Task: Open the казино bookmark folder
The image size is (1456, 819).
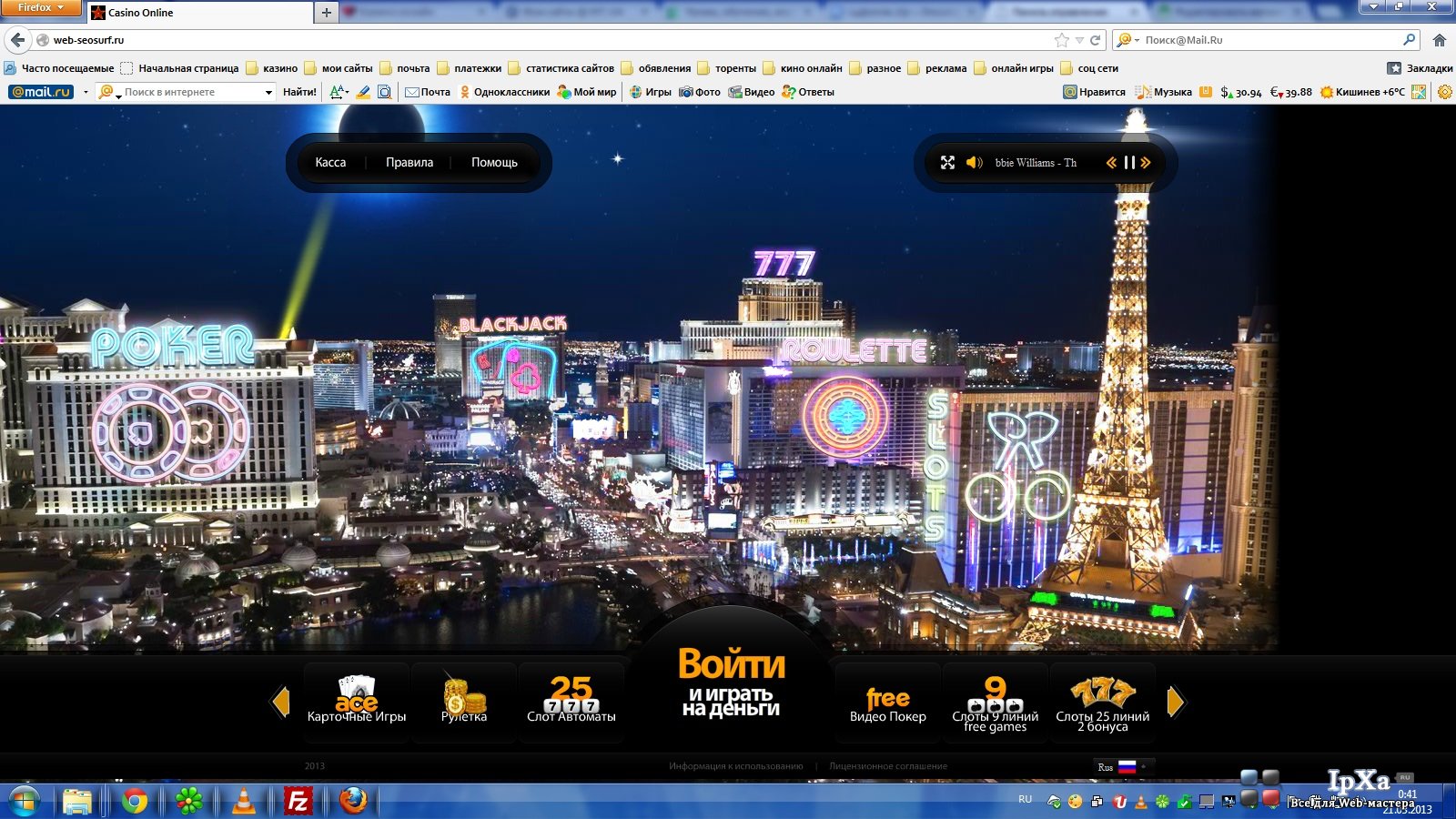Action: (x=271, y=68)
